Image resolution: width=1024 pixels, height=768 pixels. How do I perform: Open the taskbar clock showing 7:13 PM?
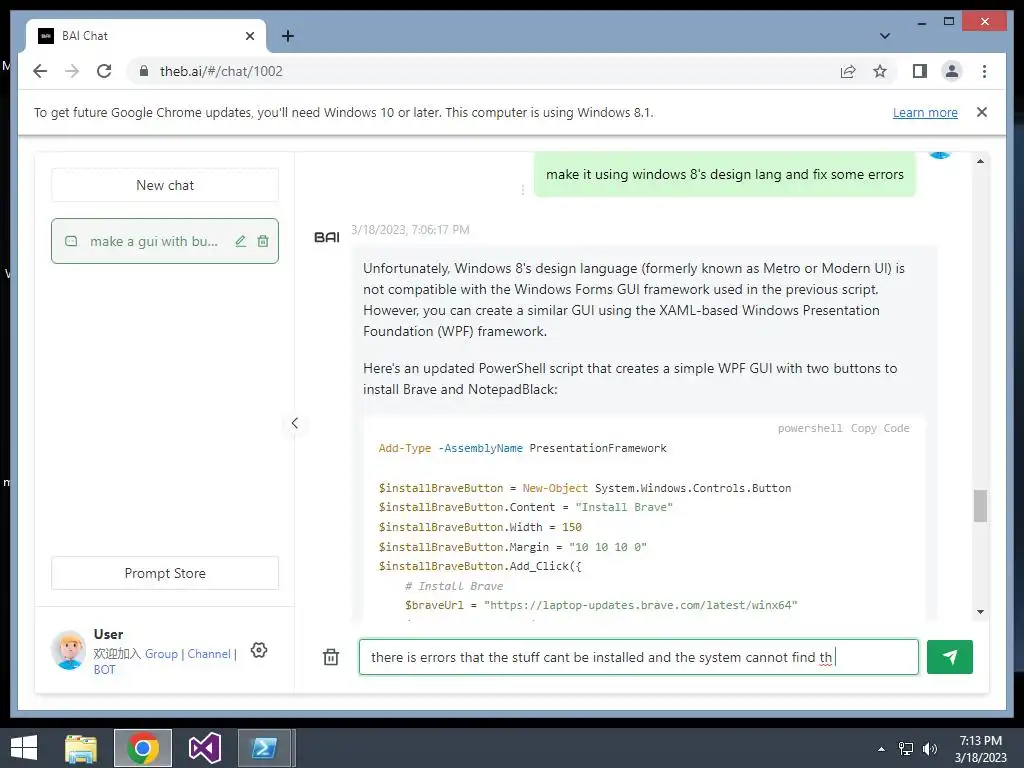(980, 749)
